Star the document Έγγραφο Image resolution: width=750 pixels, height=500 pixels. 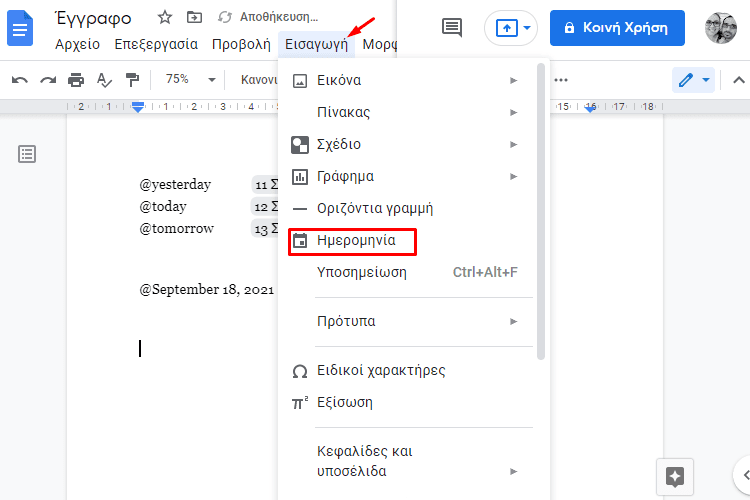coord(165,18)
